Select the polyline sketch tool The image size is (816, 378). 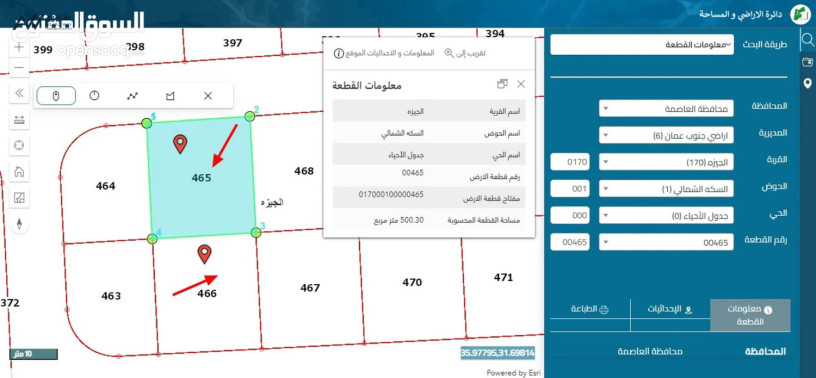point(133,96)
